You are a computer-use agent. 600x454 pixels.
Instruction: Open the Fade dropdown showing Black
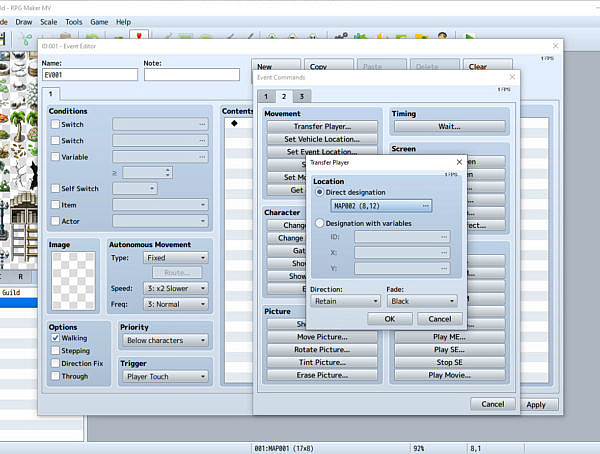coord(421,300)
